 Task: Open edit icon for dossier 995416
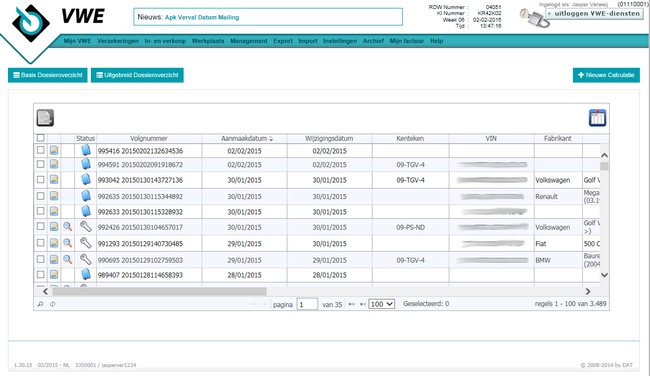(x=54, y=150)
